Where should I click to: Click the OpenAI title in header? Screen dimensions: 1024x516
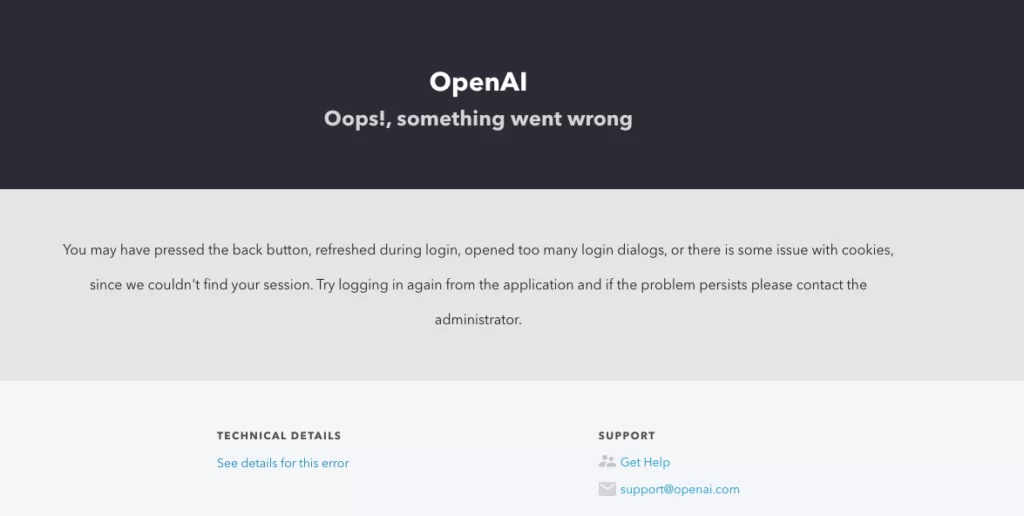pyautogui.click(x=478, y=82)
